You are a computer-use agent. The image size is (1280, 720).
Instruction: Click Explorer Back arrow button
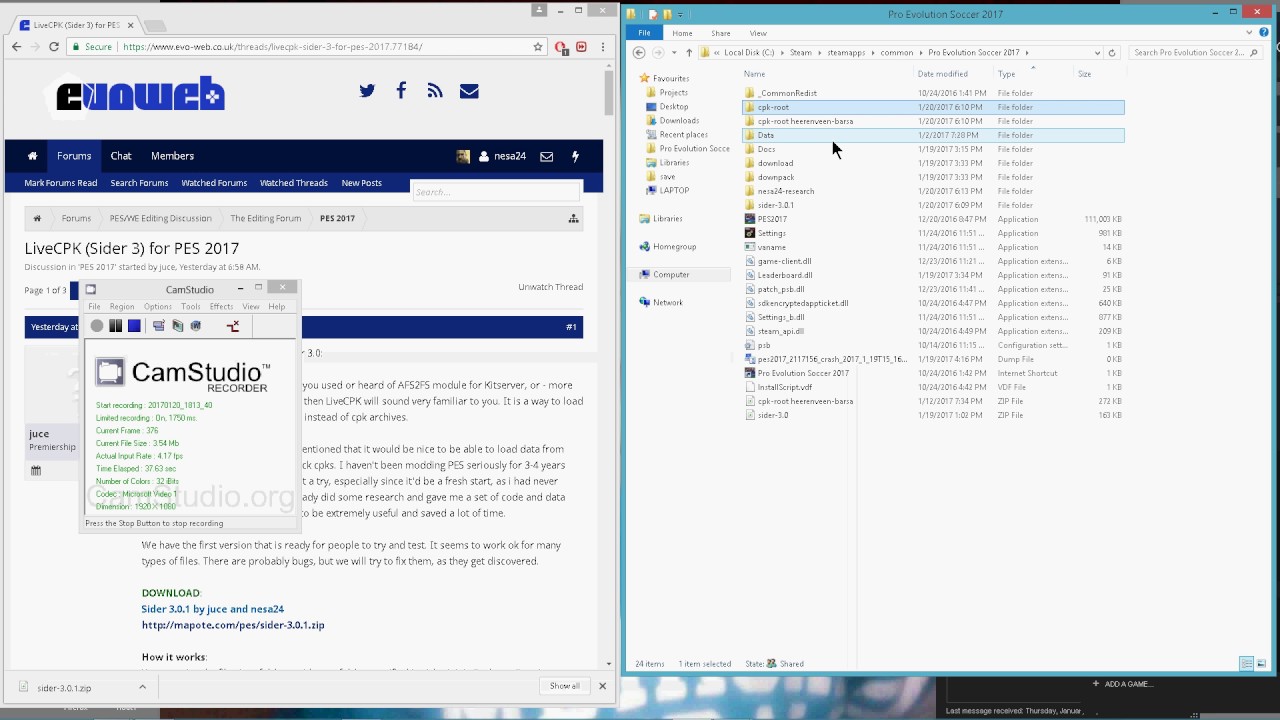point(639,53)
